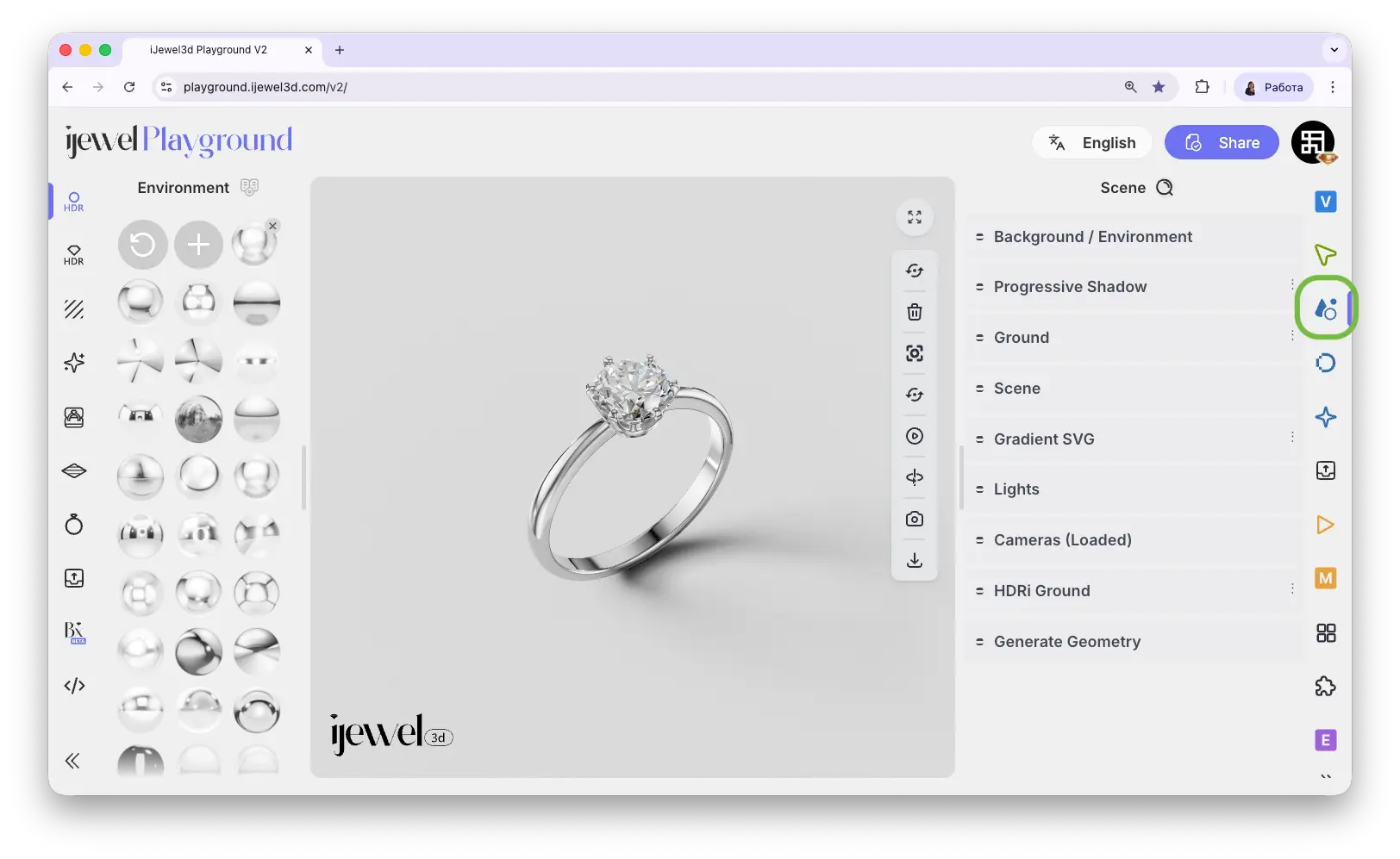This screenshot has width=1400, height=859.
Task: Take a snapshot with the camera icon
Action: (915, 519)
